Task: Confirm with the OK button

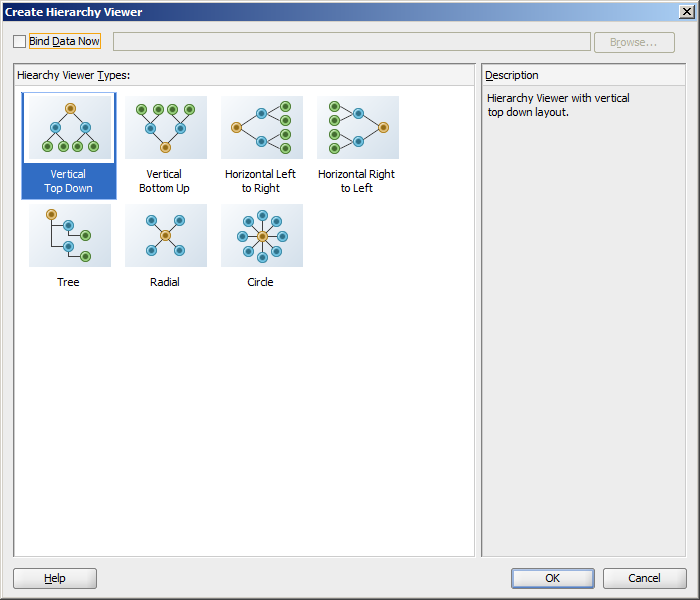Action: [553, 579]
